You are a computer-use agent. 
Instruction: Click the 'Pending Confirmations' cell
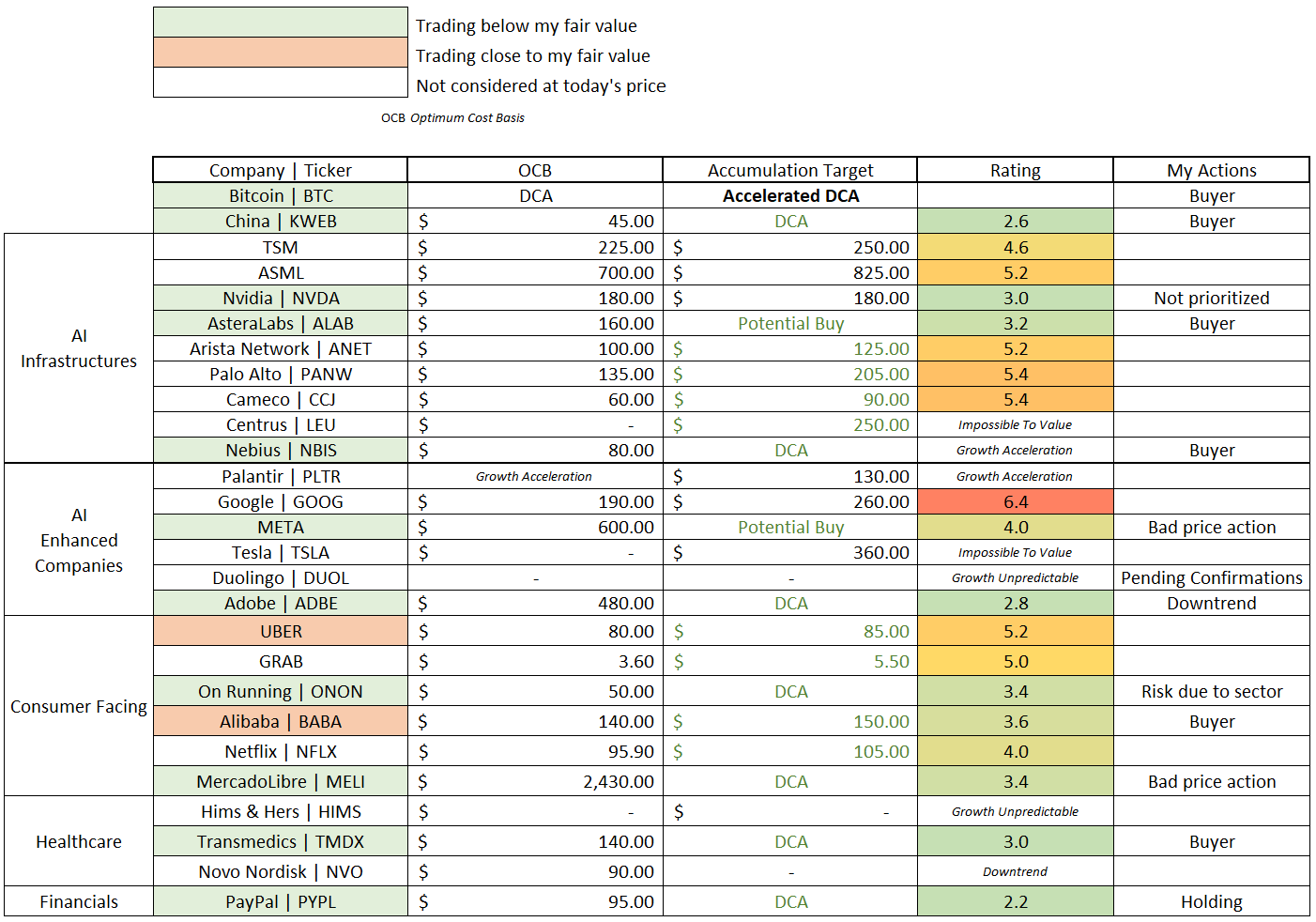click(1212, 577)
